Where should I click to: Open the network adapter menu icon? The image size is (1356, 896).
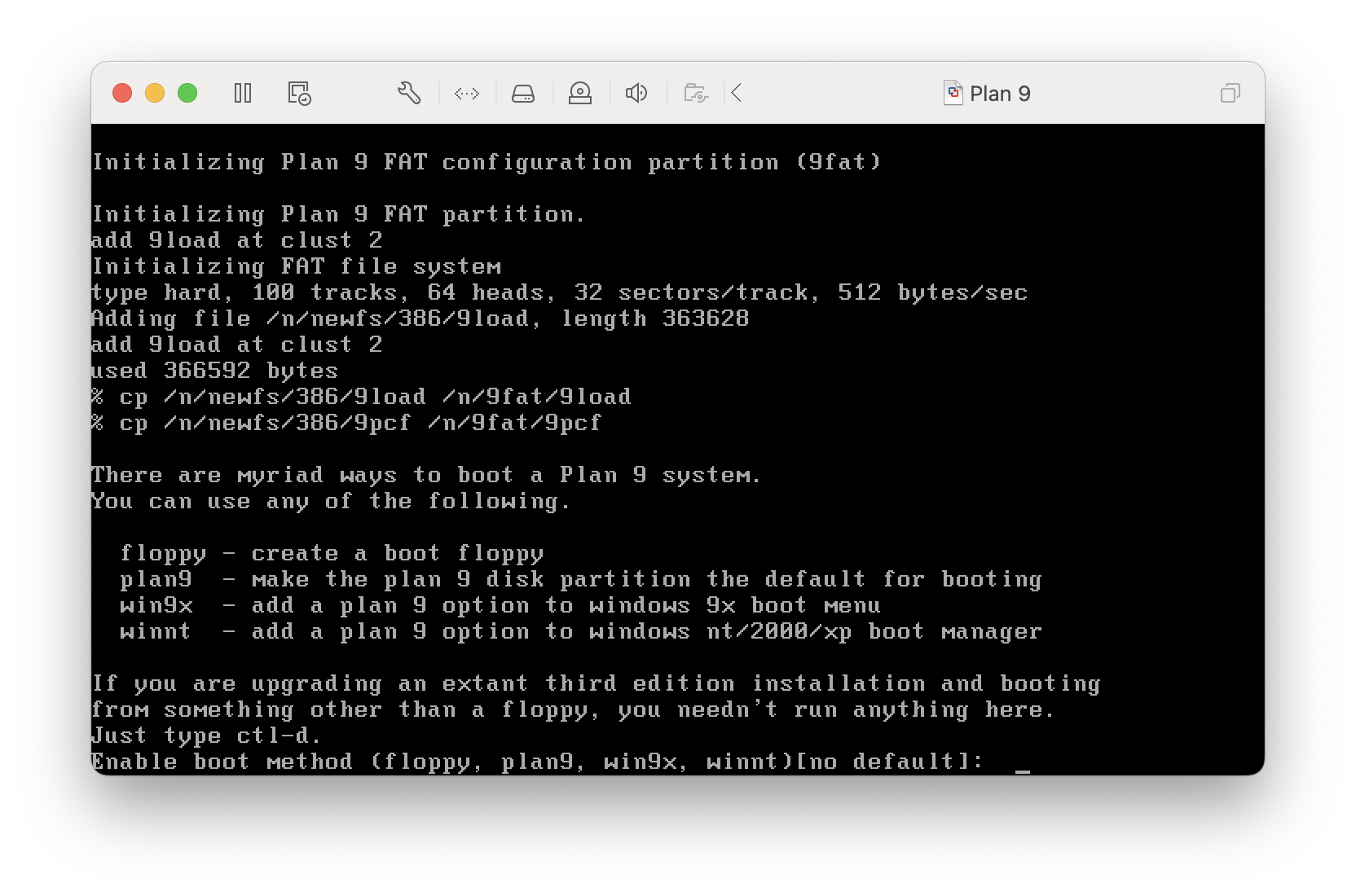[467, 94]
